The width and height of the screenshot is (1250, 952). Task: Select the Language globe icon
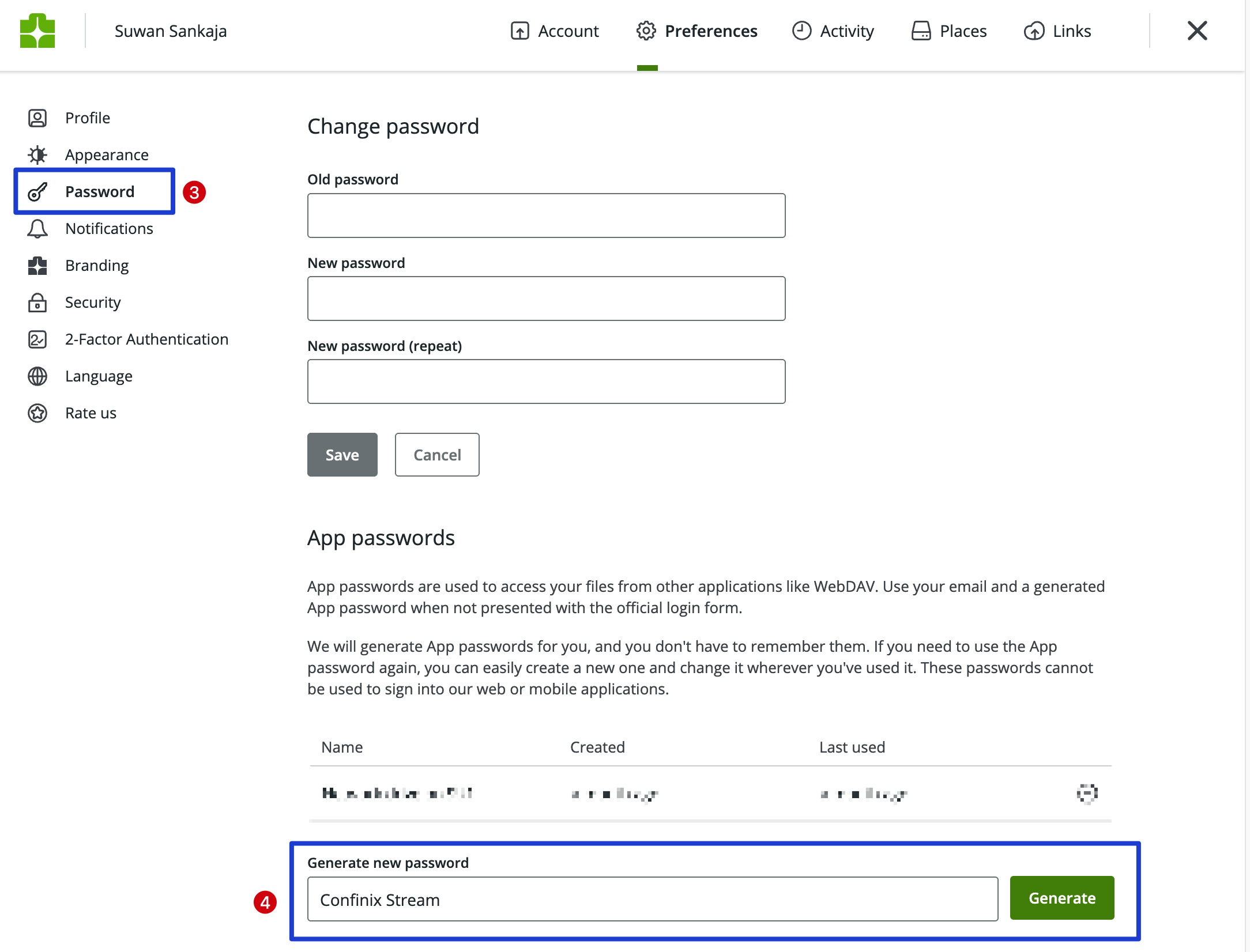37,376
